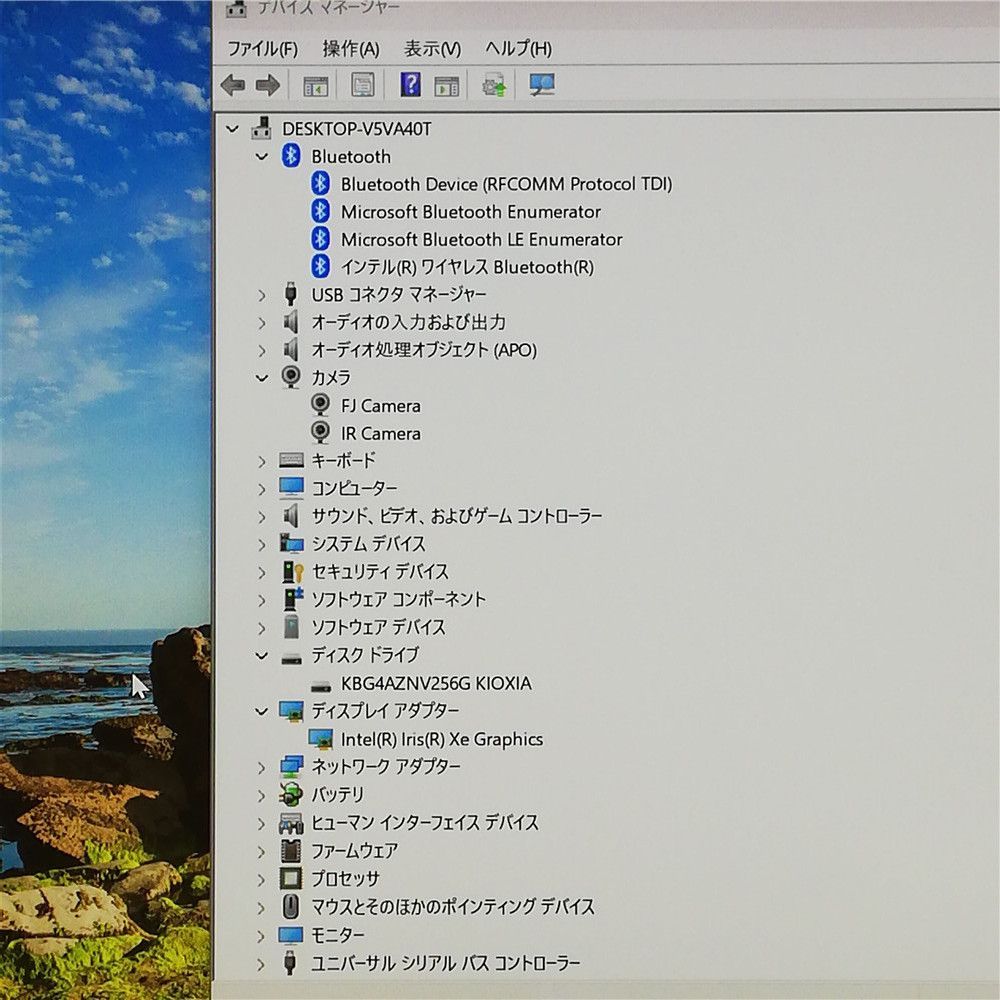Open the Properties toolbar icon

tap(363, 85)
